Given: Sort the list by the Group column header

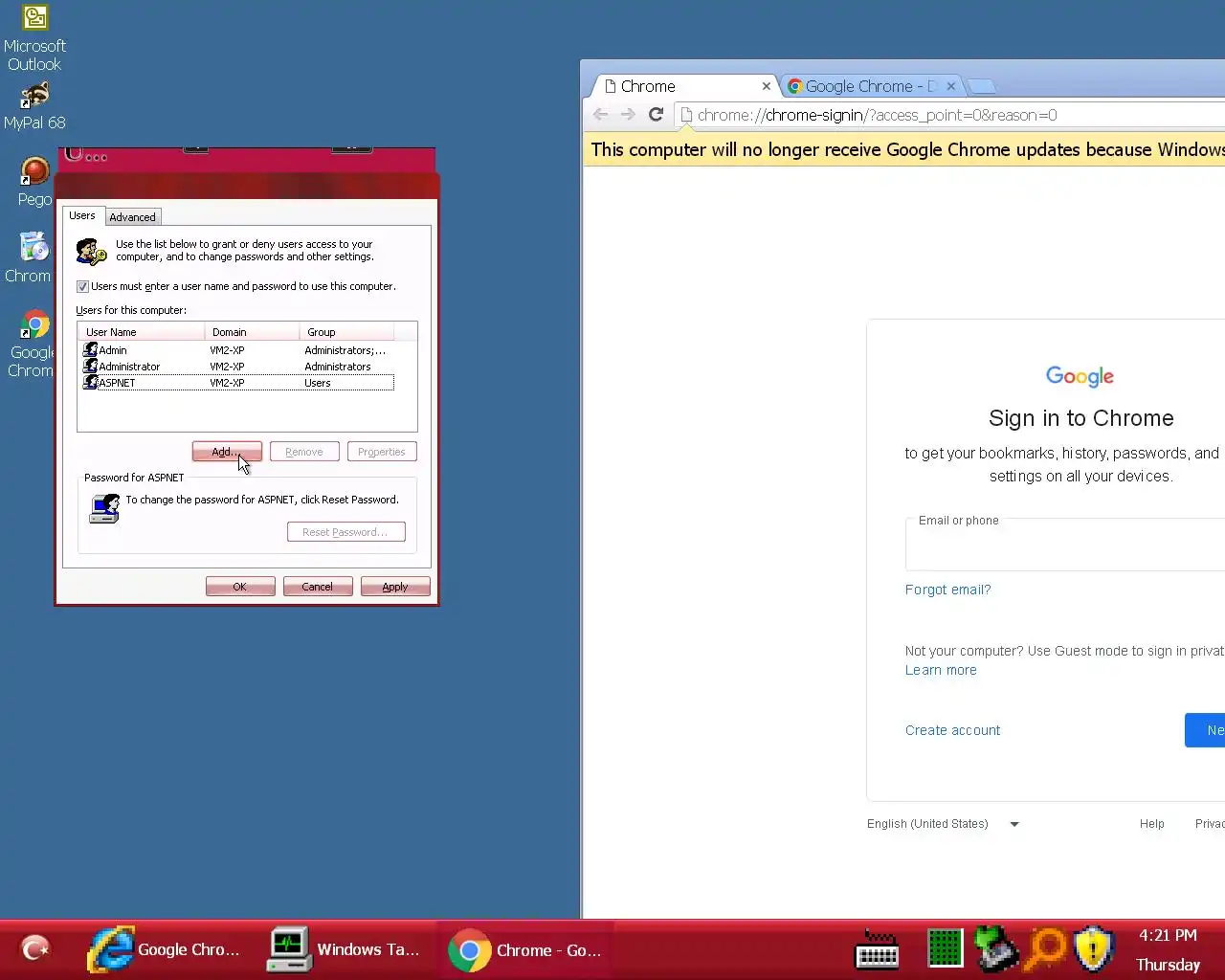Looking at the screenshot, I should [x=346, y=332].
